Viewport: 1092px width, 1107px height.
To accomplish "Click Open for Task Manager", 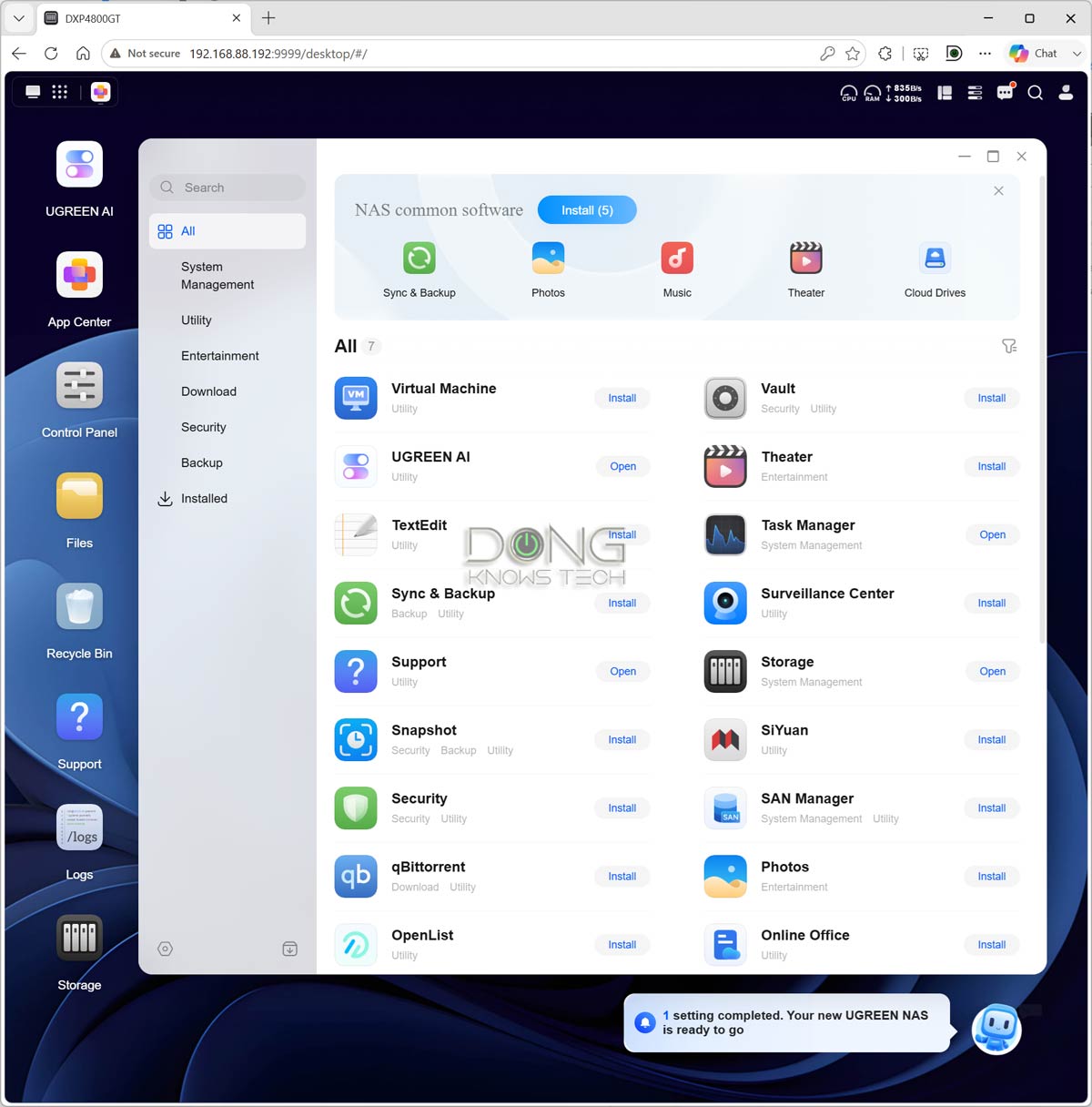I will coord(992,534).
